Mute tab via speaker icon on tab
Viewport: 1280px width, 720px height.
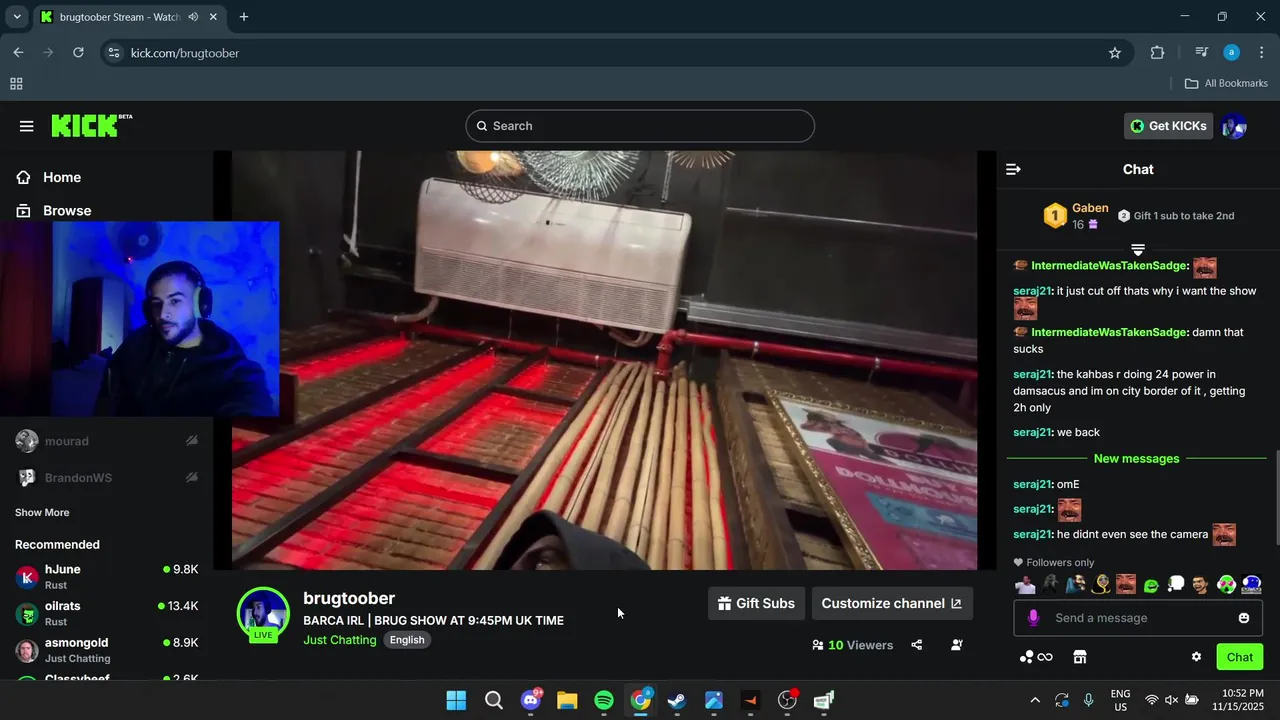[x=193, y=17]
